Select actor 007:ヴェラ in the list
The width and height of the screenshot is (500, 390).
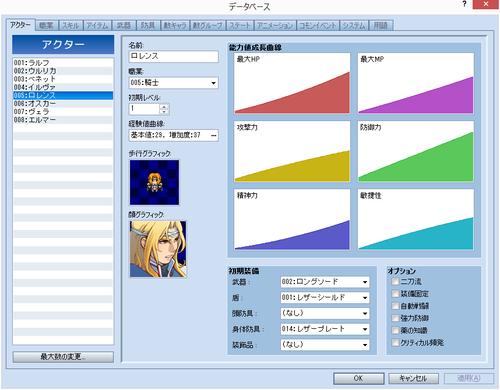pos(63,112)
